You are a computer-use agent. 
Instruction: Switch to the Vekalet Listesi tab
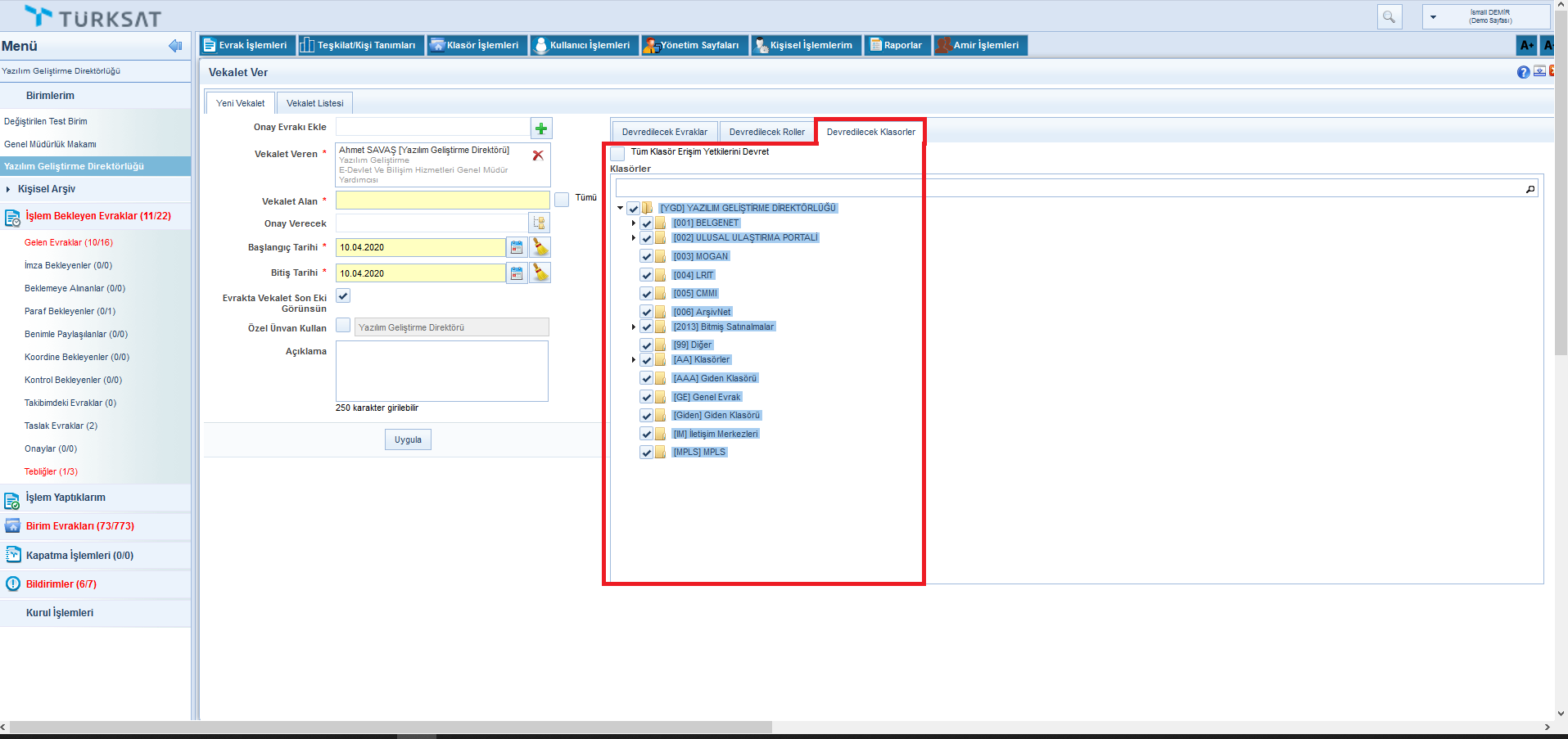(x=314, y=103)
